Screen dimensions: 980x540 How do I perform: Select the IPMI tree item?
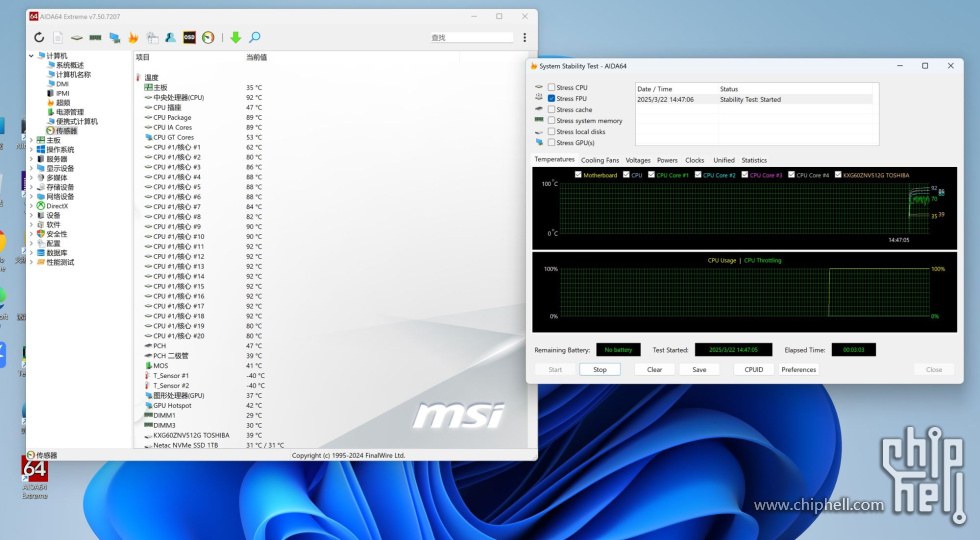tap(58, 93)
